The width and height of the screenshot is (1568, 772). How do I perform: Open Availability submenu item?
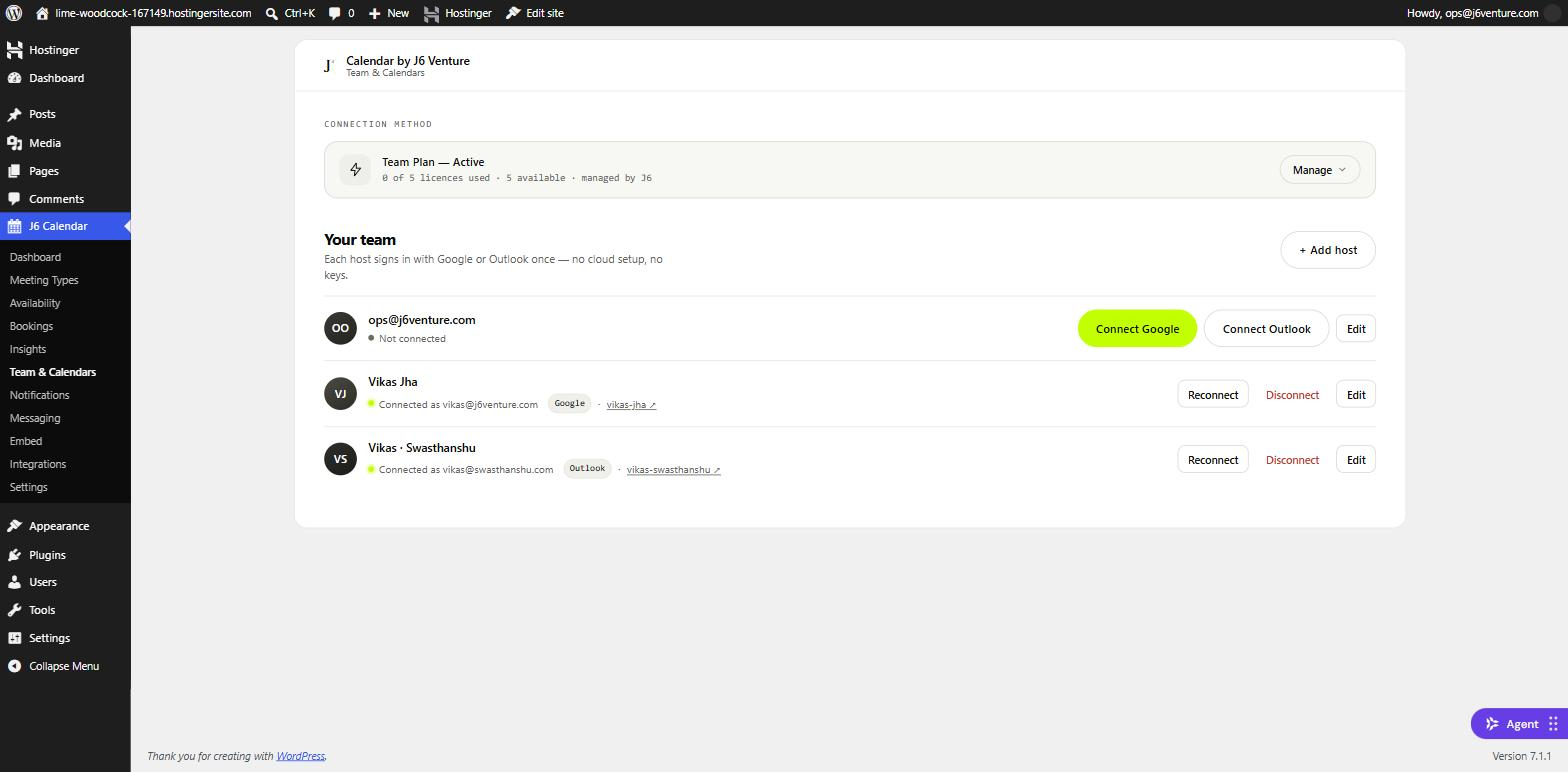[35, 303]
